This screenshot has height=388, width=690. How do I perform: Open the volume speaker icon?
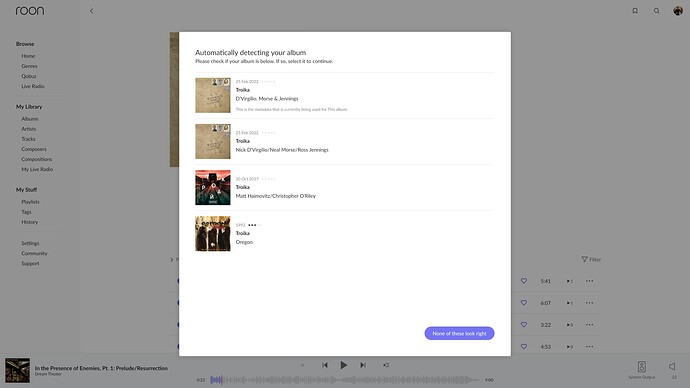[672, 366]
